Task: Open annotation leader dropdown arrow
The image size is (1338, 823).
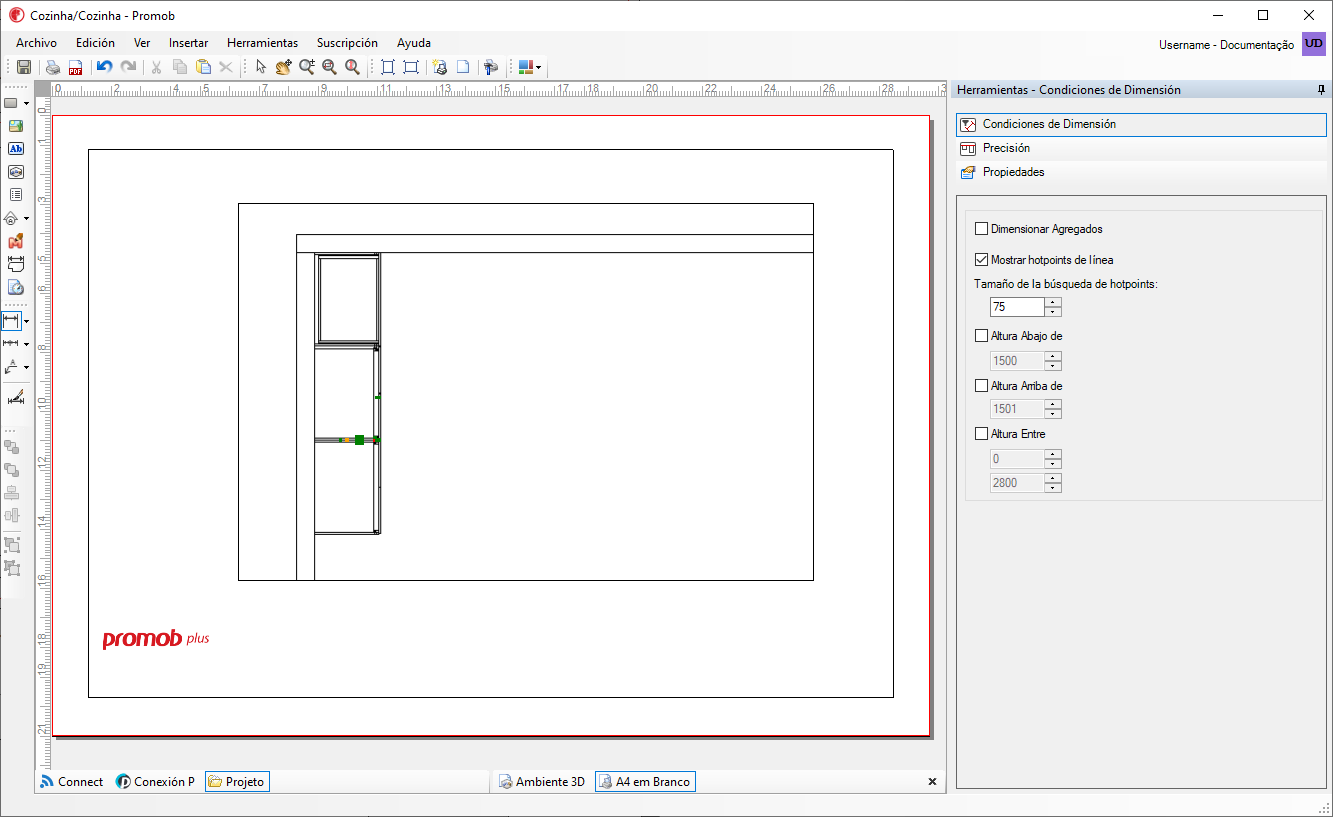Action: coord(26,367)
